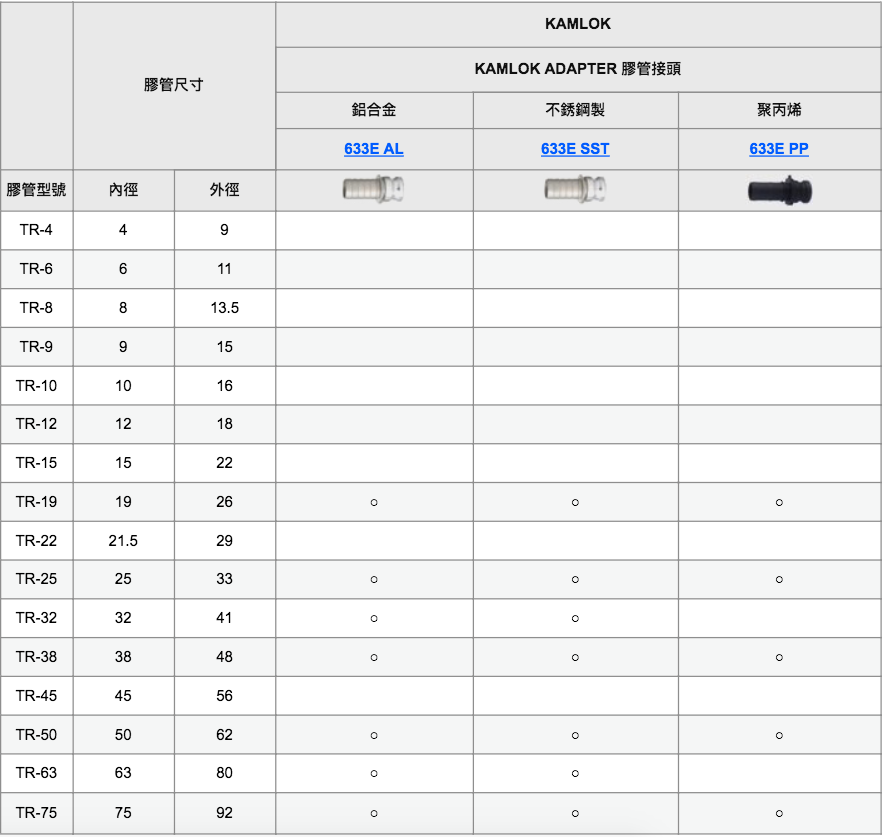The width and height of the screenshot is (884, 837).
Task: Click the 21.5 inner diameter cell
Action: click(123, 541)
